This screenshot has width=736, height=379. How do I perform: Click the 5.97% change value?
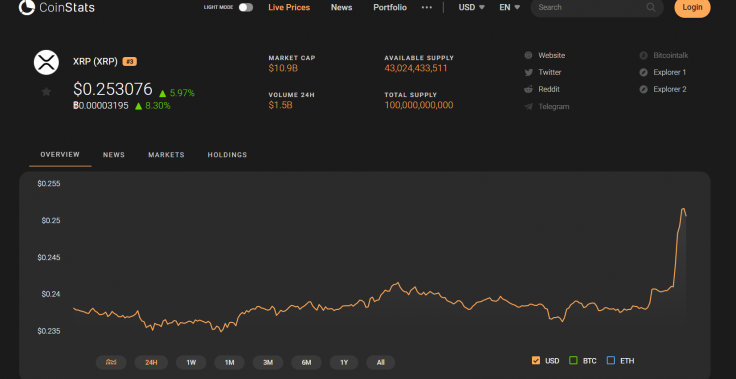(x=182, y=93)
